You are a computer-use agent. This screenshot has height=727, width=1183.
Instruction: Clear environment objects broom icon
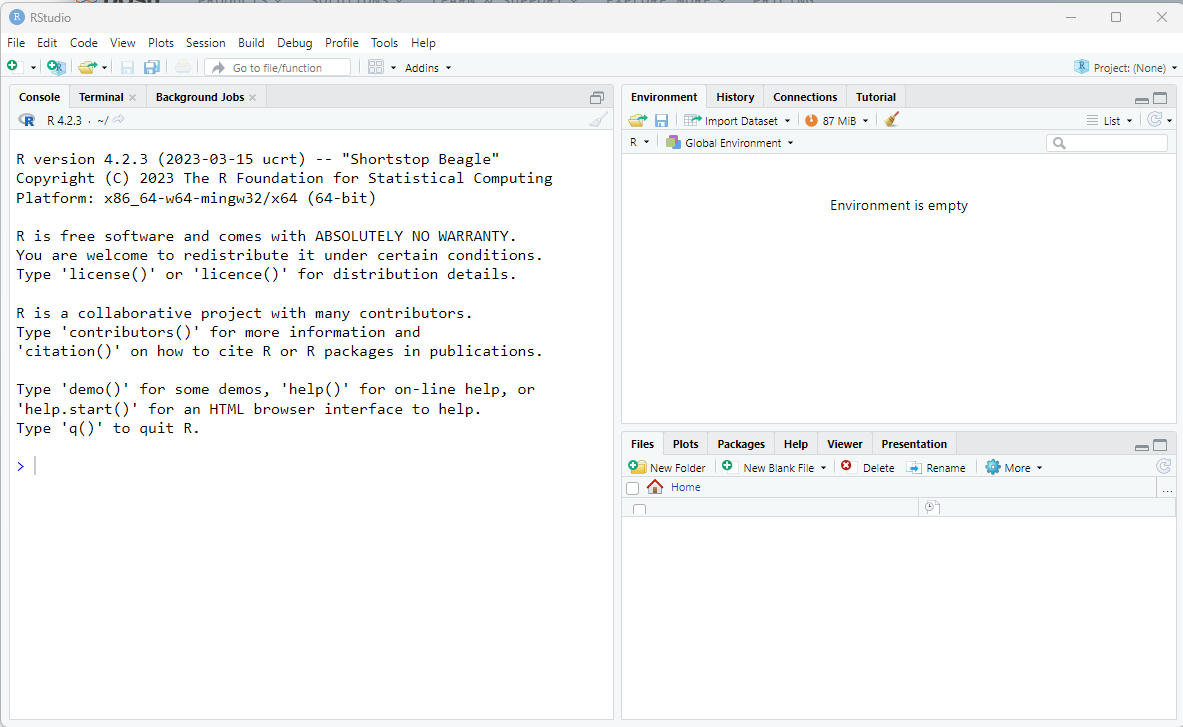(891, 120)
